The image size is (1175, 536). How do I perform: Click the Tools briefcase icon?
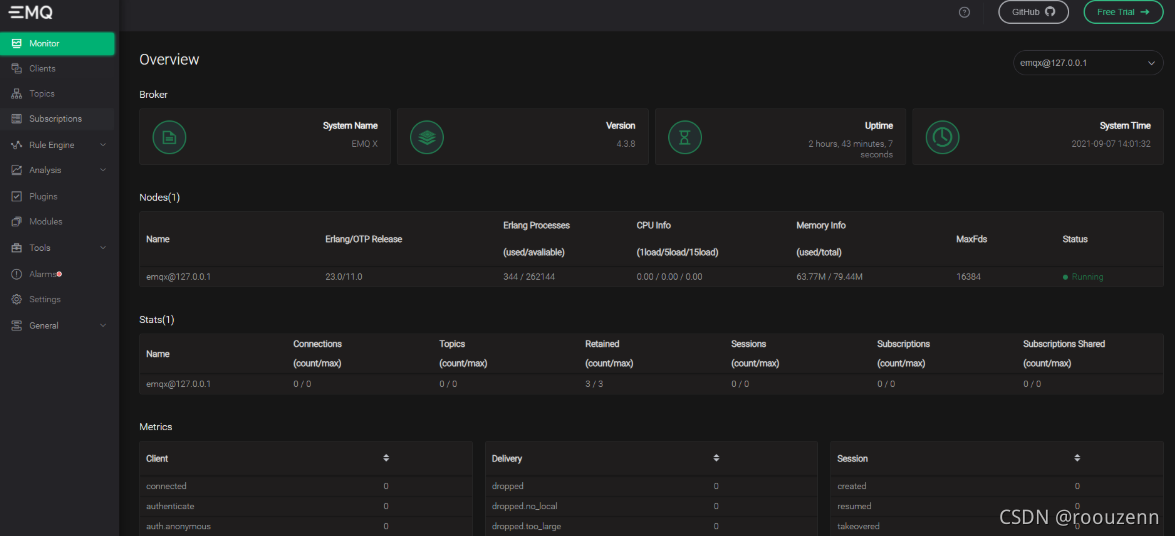coord(16,247)
